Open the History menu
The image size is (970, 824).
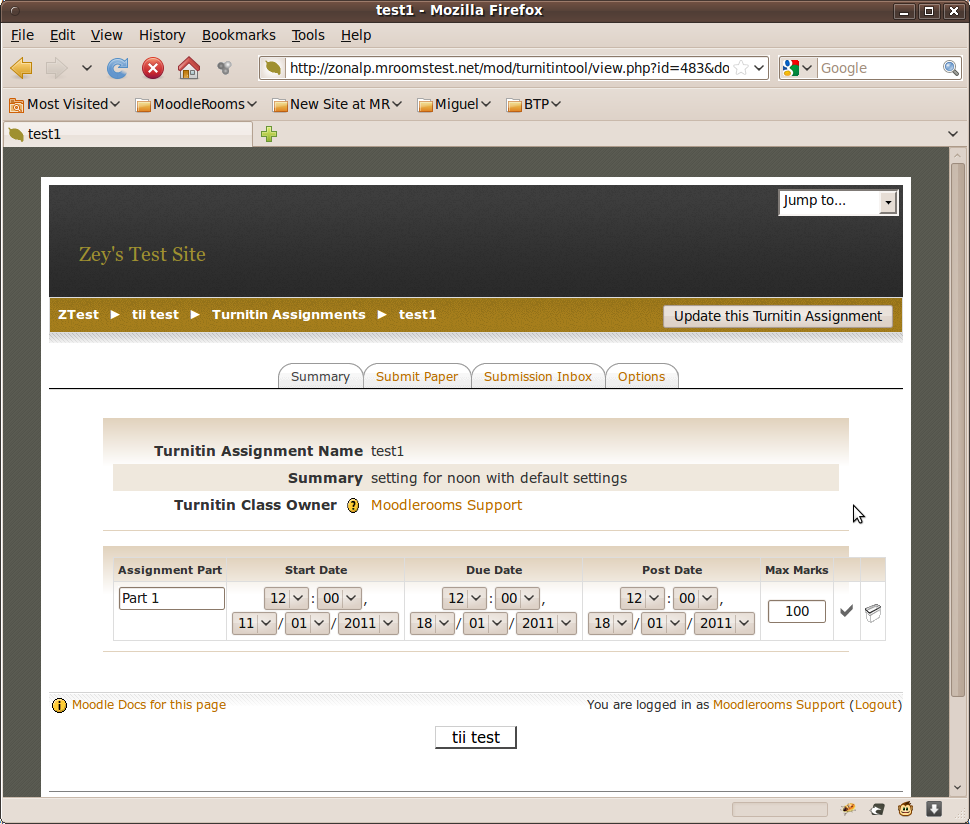[162, 35]
